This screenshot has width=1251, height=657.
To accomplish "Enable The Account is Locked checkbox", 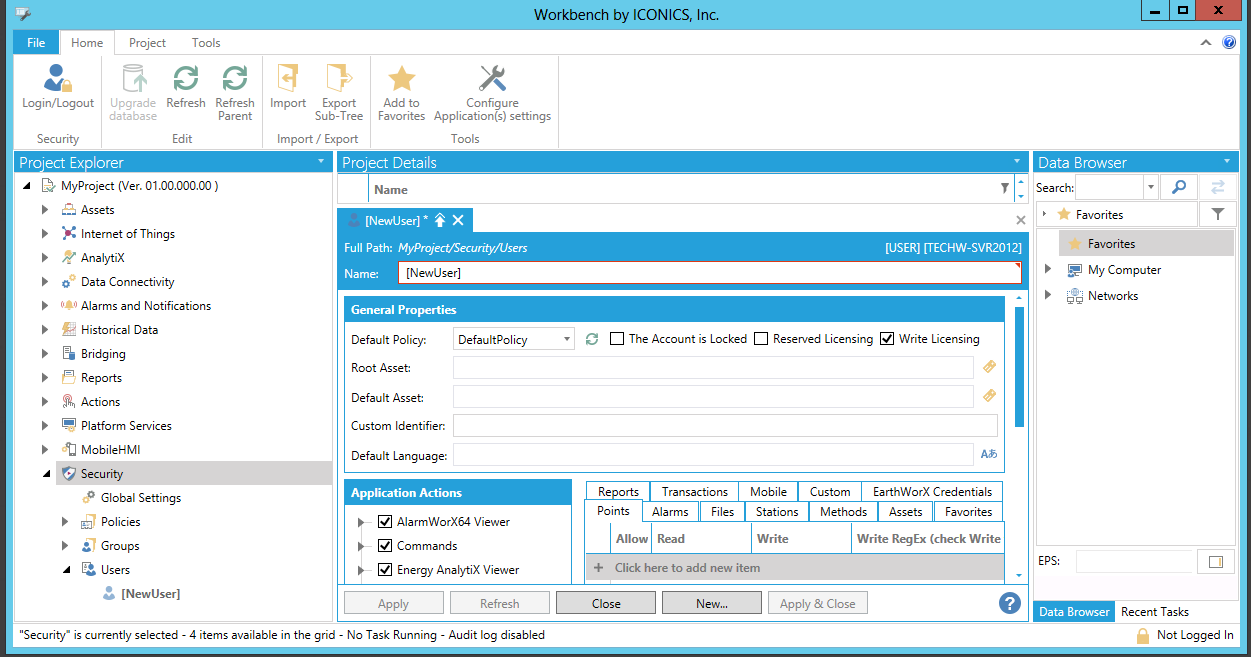I will (x=617, y=339).
